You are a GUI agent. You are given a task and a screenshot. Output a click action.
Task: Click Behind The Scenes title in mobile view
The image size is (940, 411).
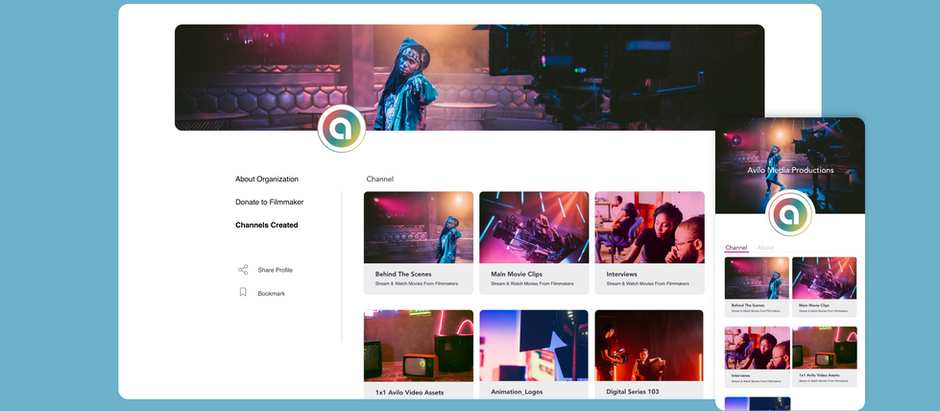747,306
